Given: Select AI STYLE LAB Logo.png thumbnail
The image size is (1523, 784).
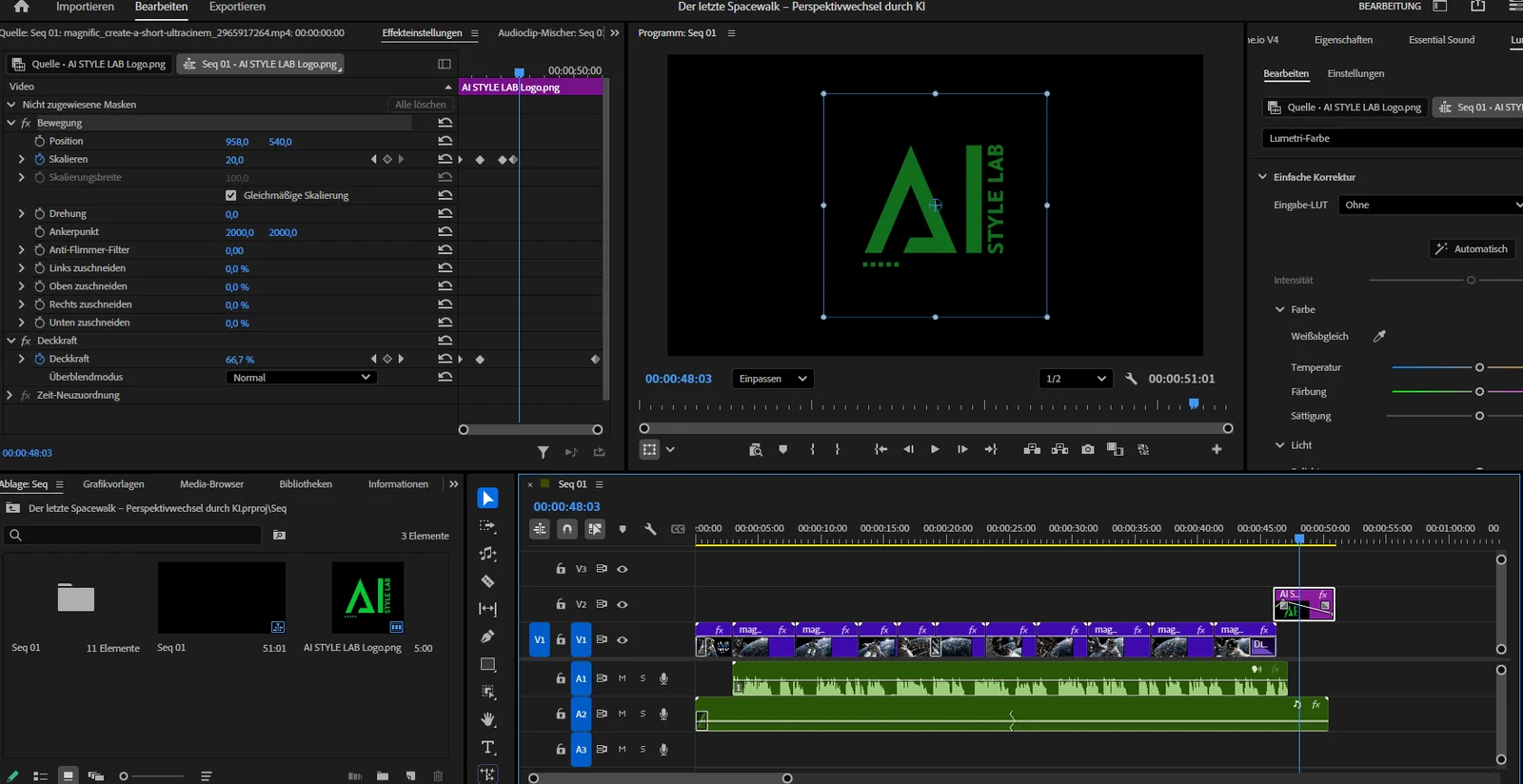Looking at the screenshot, I should coord(367,598).
